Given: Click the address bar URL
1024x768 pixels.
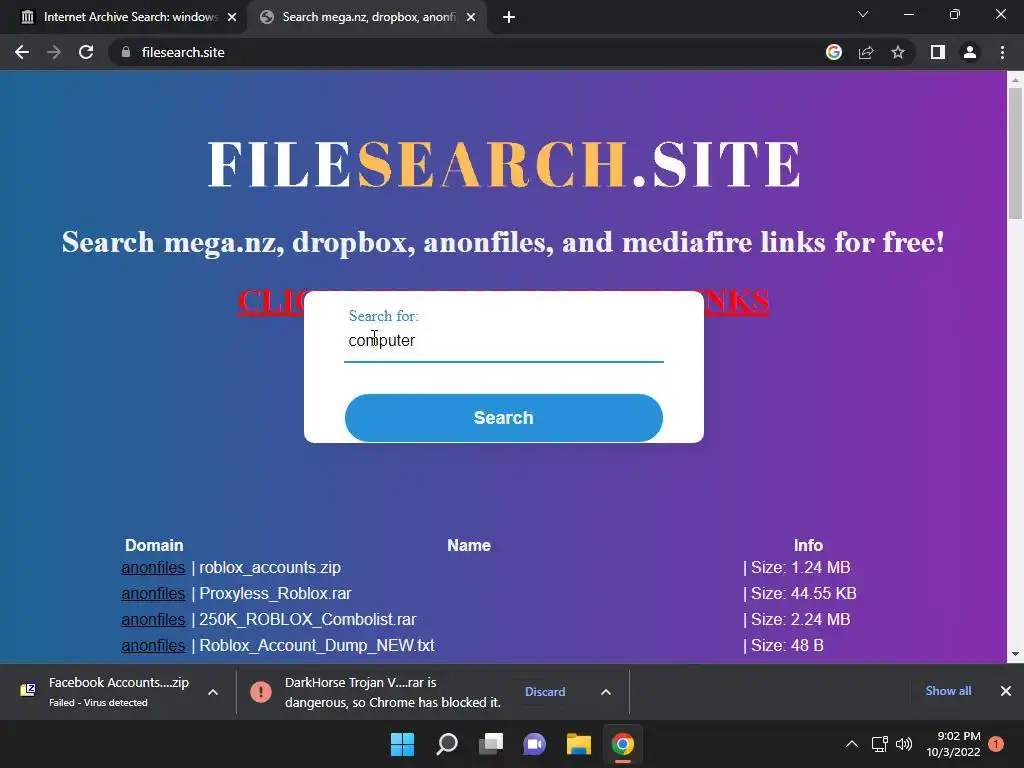Looking at the screenshot, I should tap(183, 52).
